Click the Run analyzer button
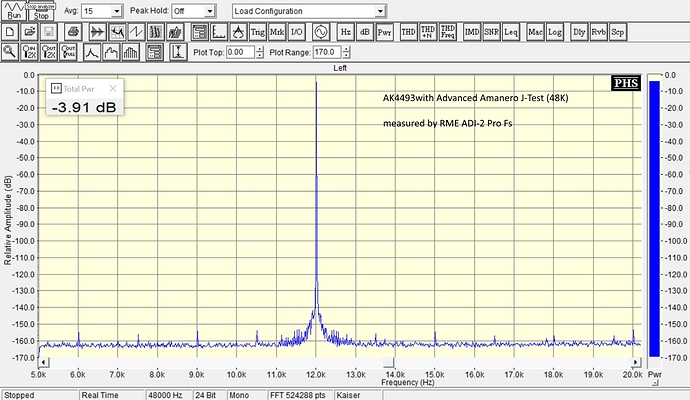This screenshot has width=690, height=400. (14, 11)
